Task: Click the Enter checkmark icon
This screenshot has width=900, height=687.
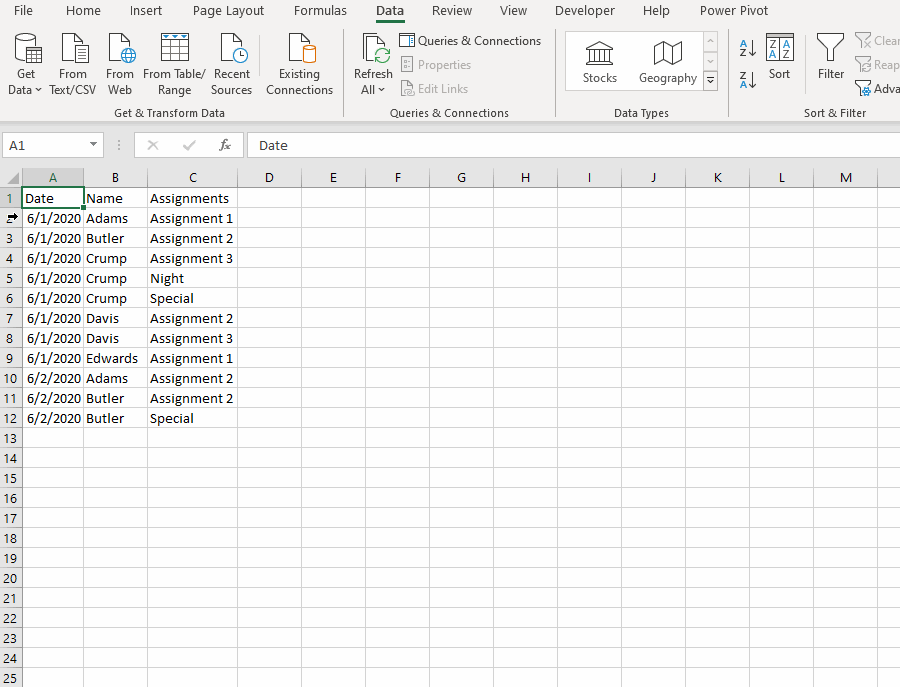Action: 189,145
